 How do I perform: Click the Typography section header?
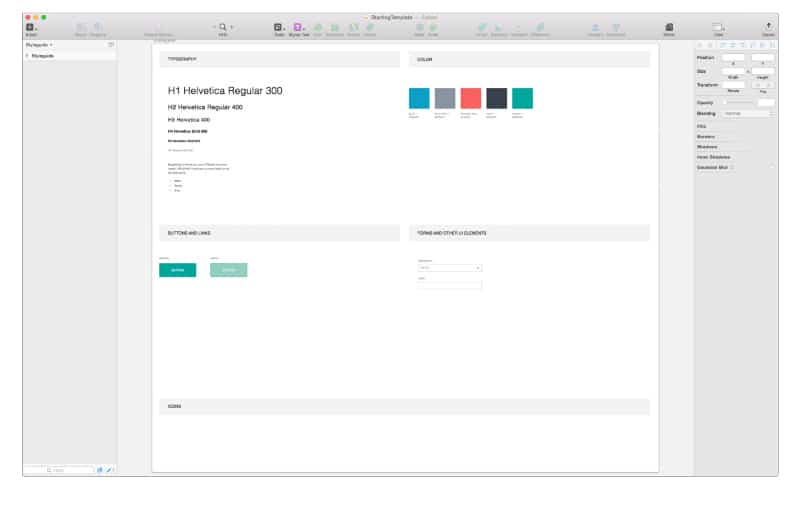pos(280,59)
